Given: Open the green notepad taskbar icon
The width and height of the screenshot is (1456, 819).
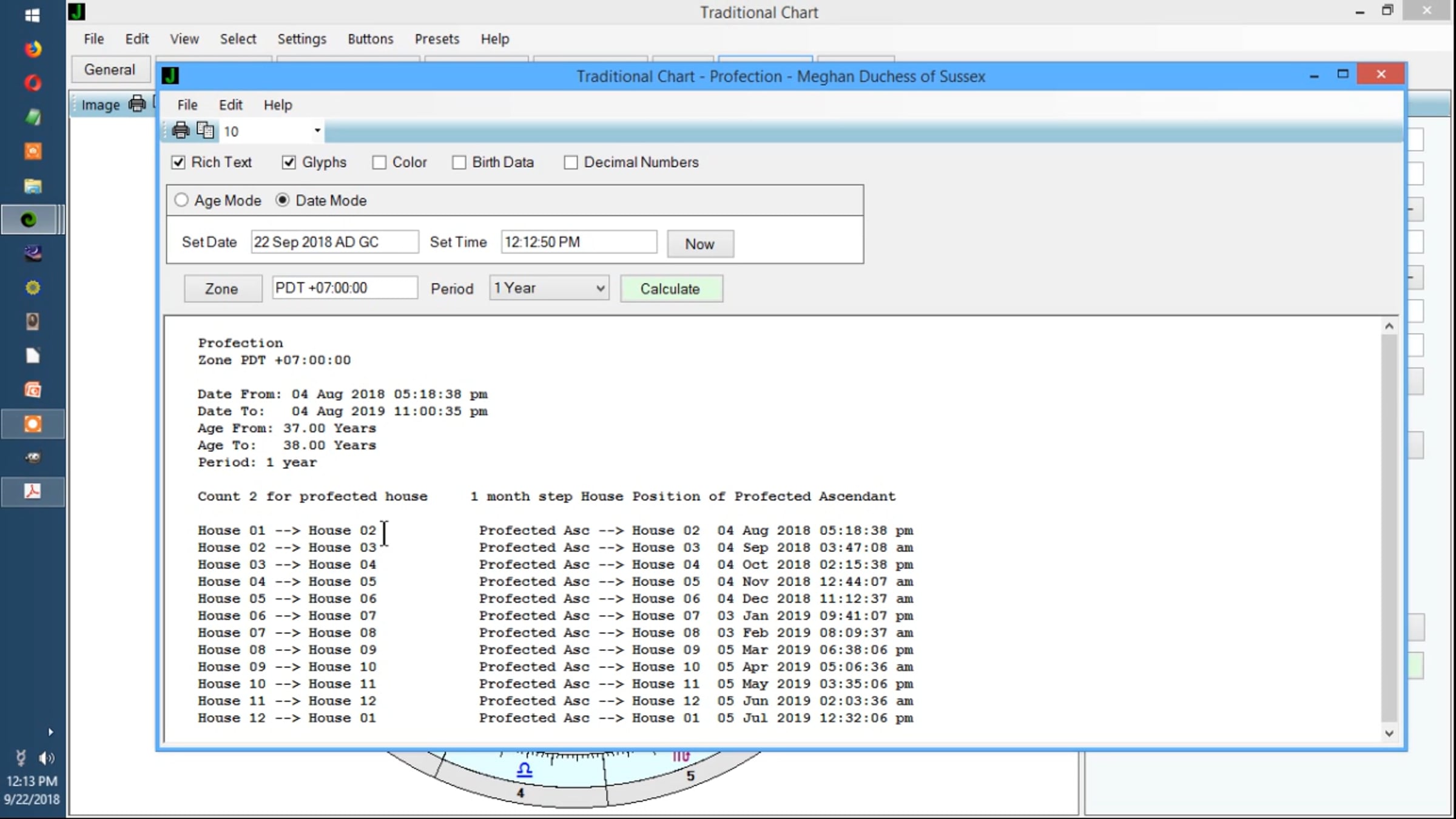Looking at the screenshot, I should coord(33,116).
